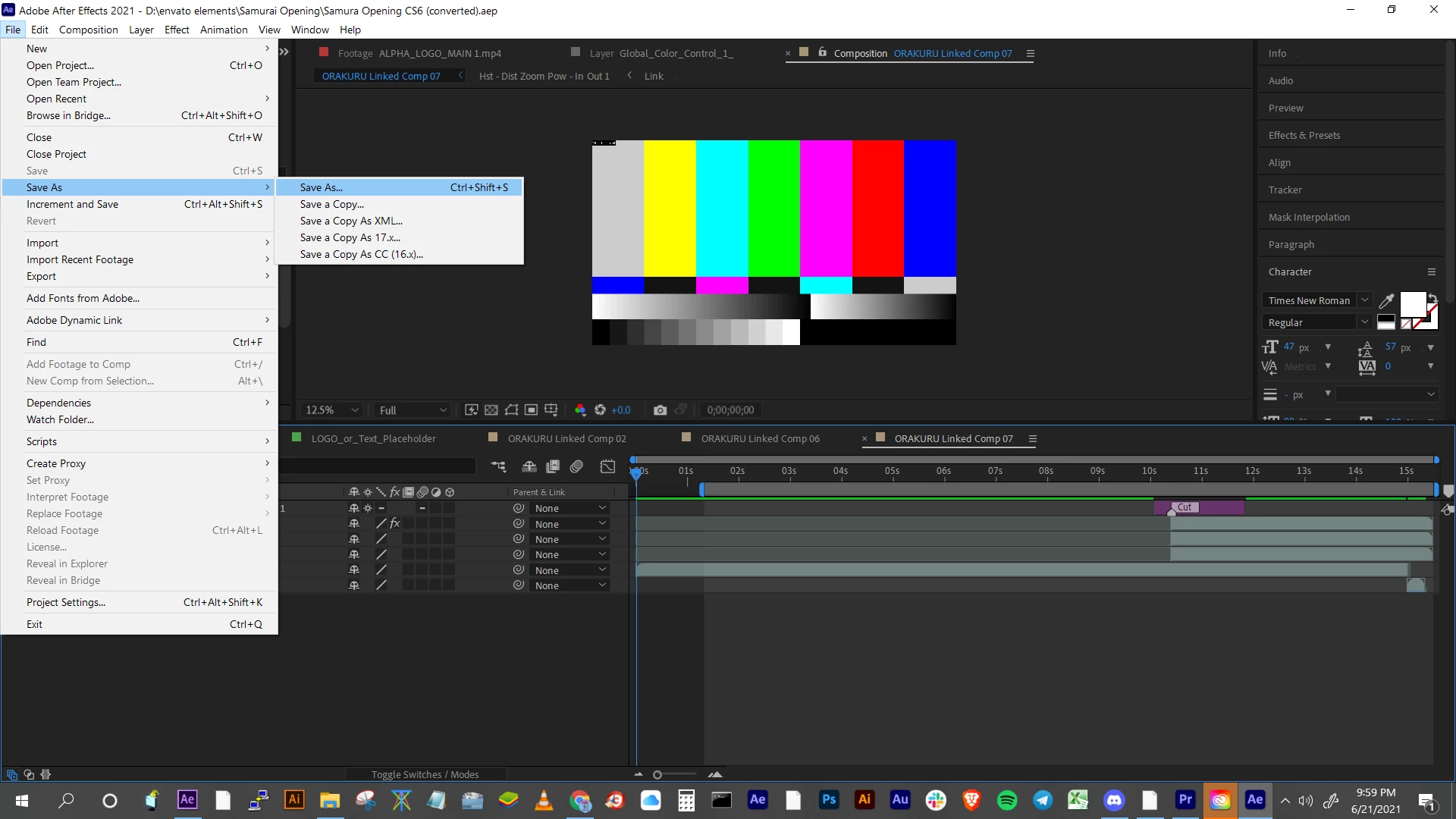This screenshot has width=1456, height=819.
Task: Open the 12.5% magnification dropdown
Action: click(332, 410)
